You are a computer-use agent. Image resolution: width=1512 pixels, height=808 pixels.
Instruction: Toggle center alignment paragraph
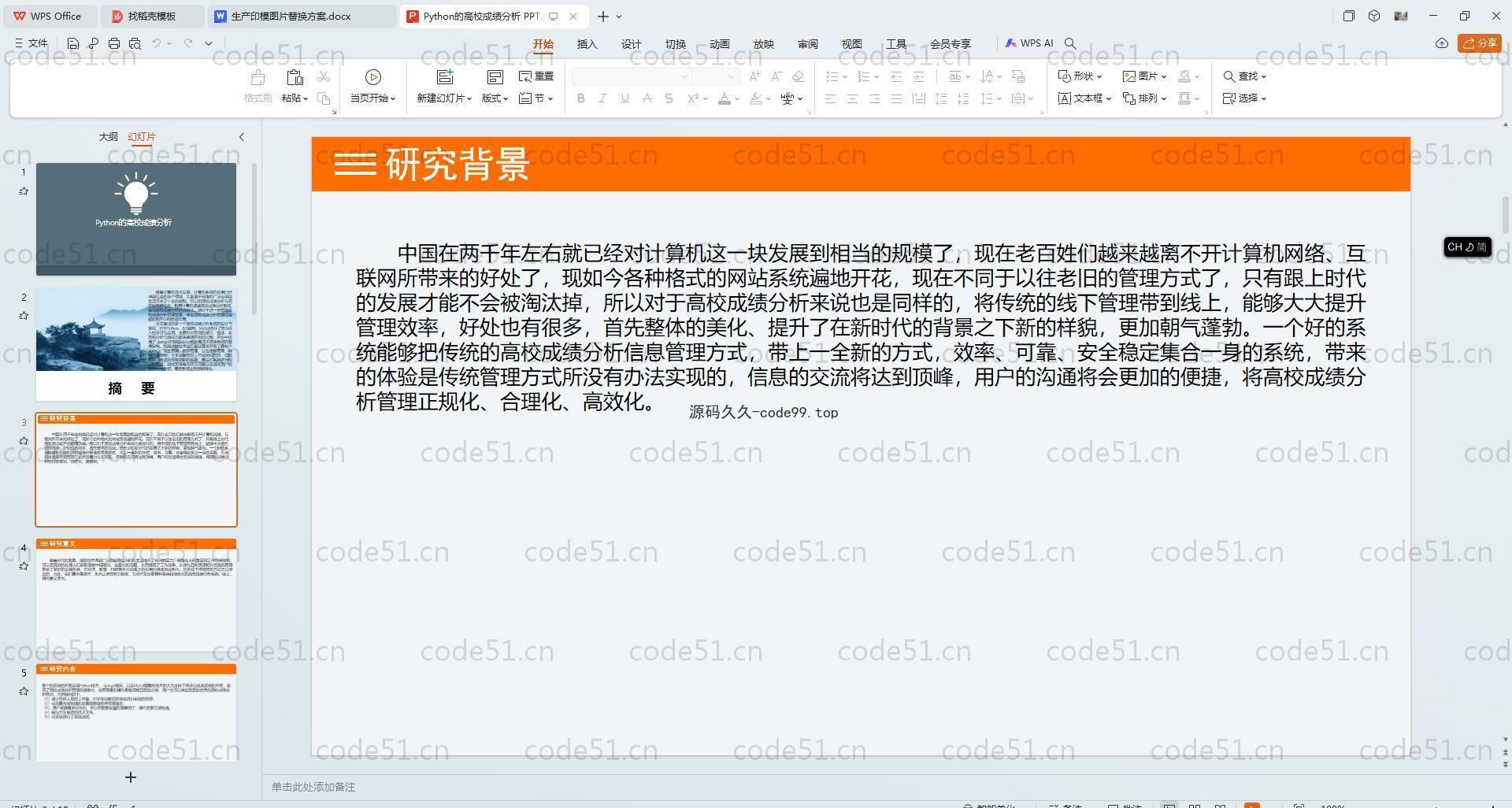[852, 98]
